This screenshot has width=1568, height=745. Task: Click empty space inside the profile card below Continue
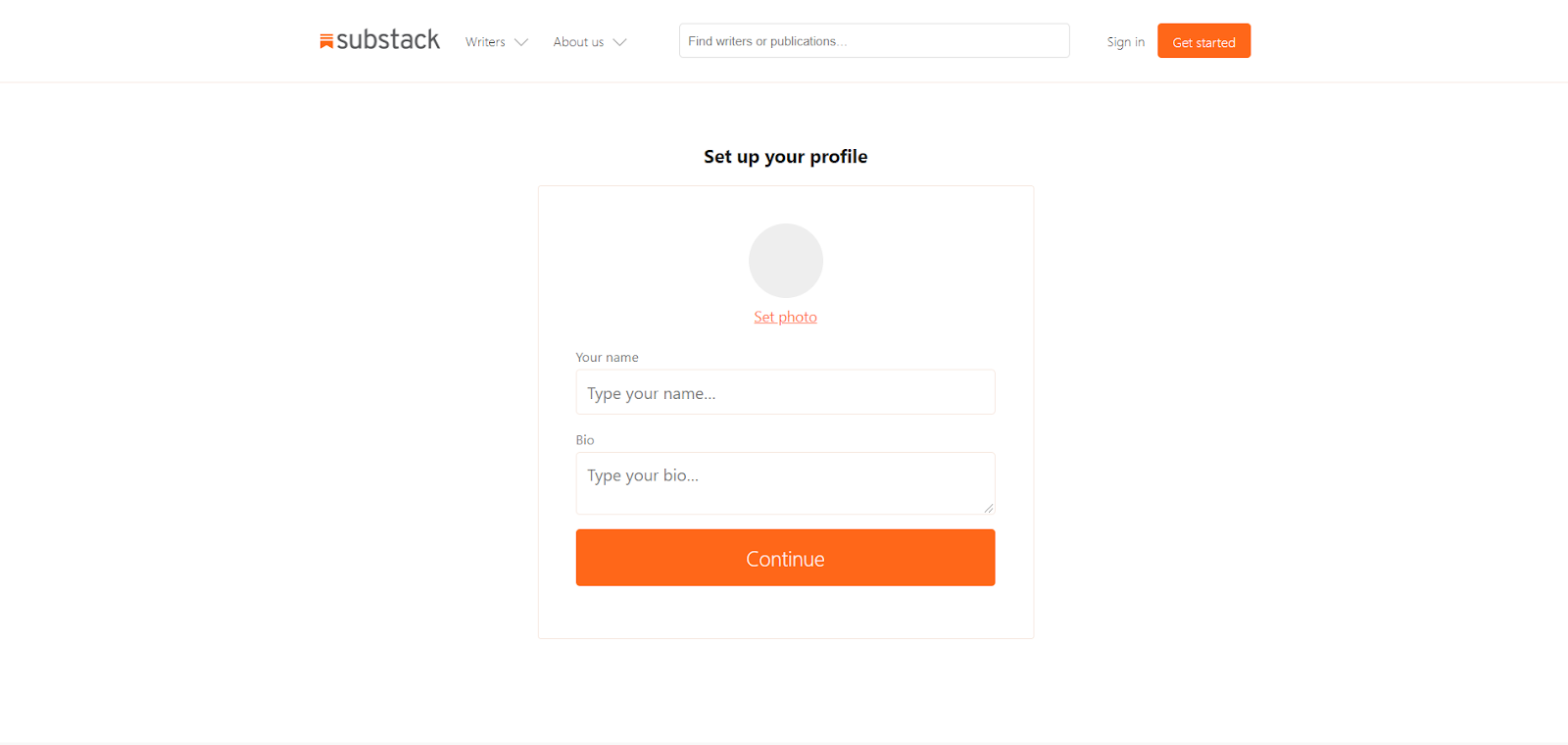click(x=785, y=613)
